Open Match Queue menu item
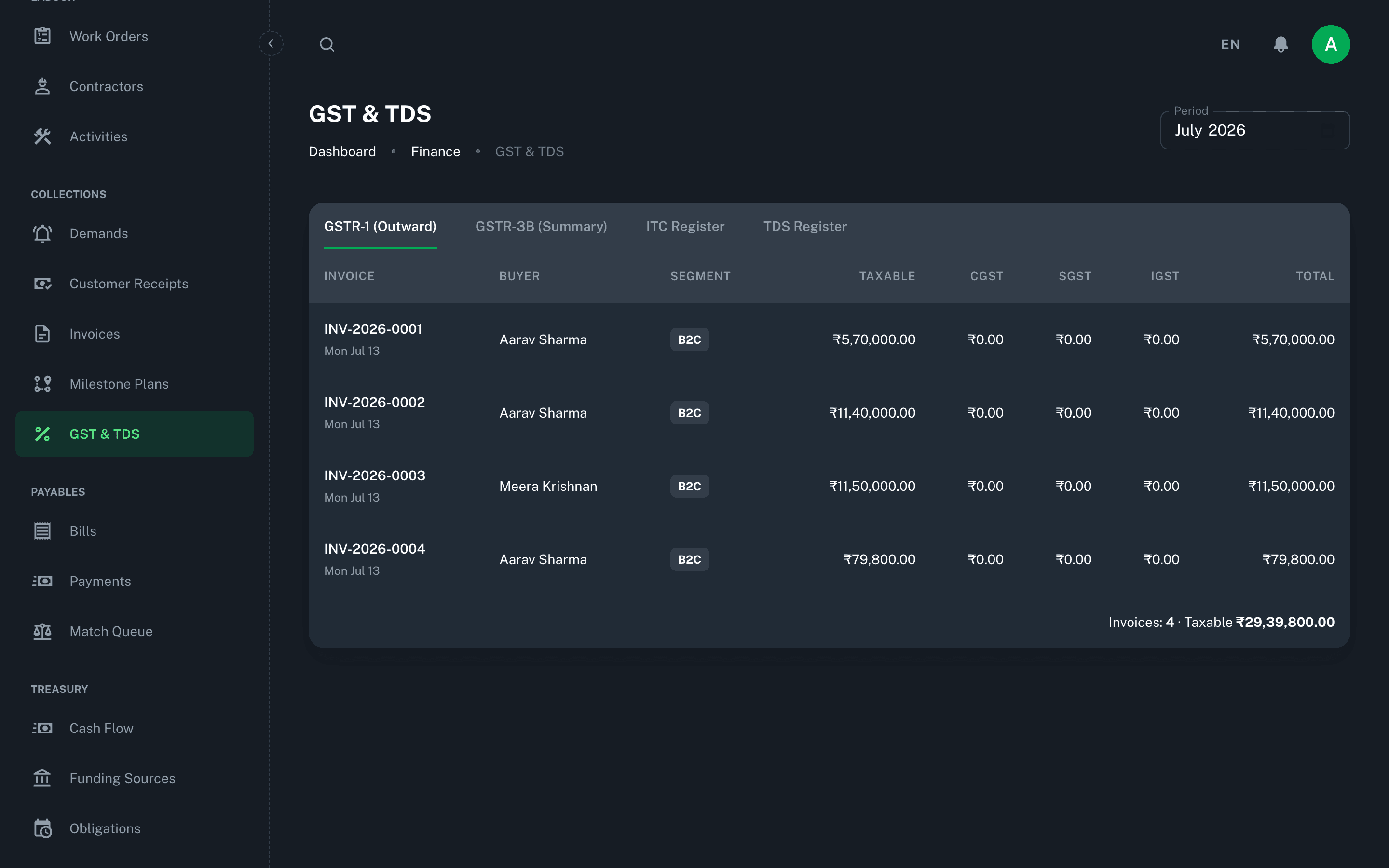 (x=134, y=632)
